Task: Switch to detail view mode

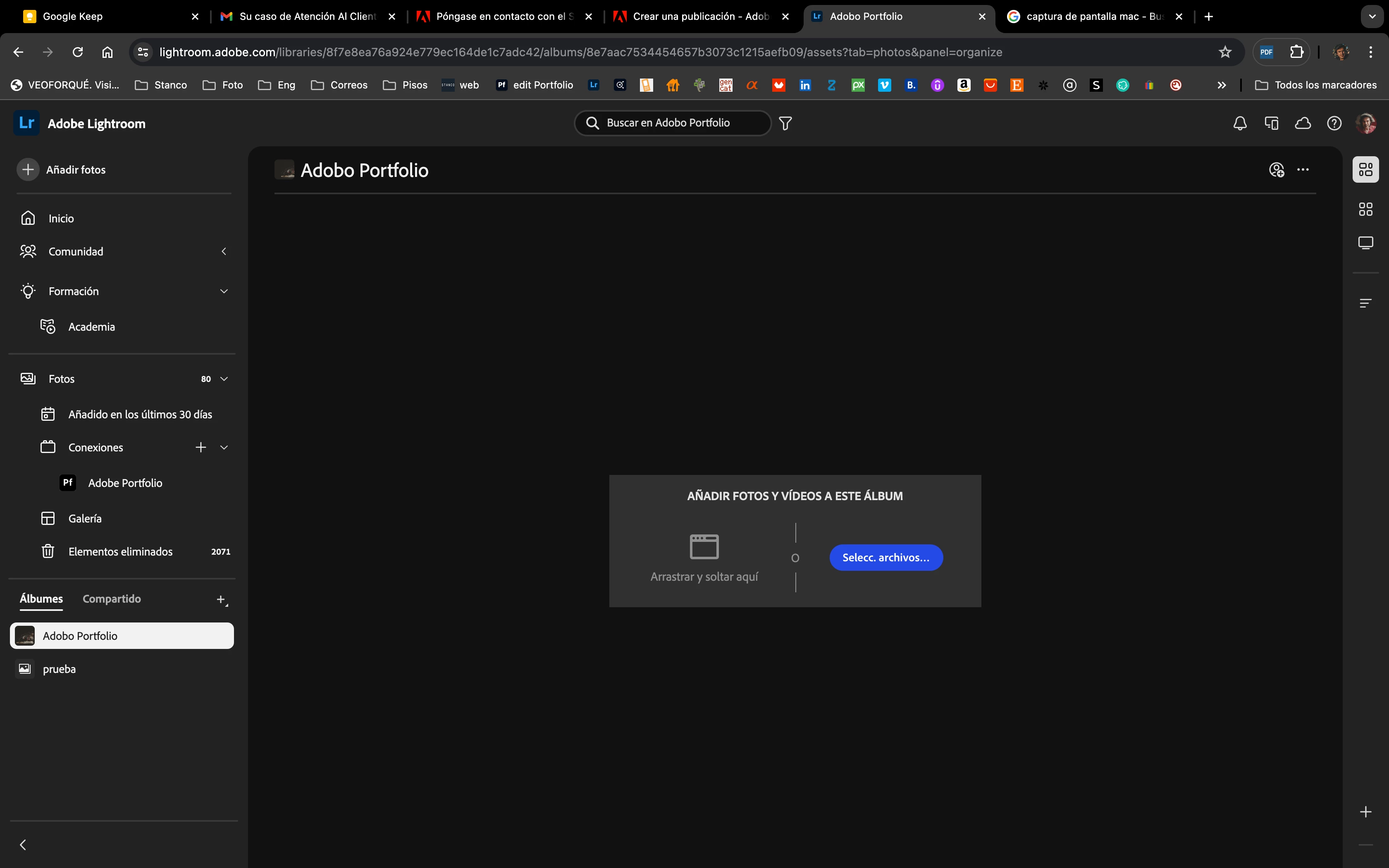Action: pyautogui.click(x=1365, y=243)
